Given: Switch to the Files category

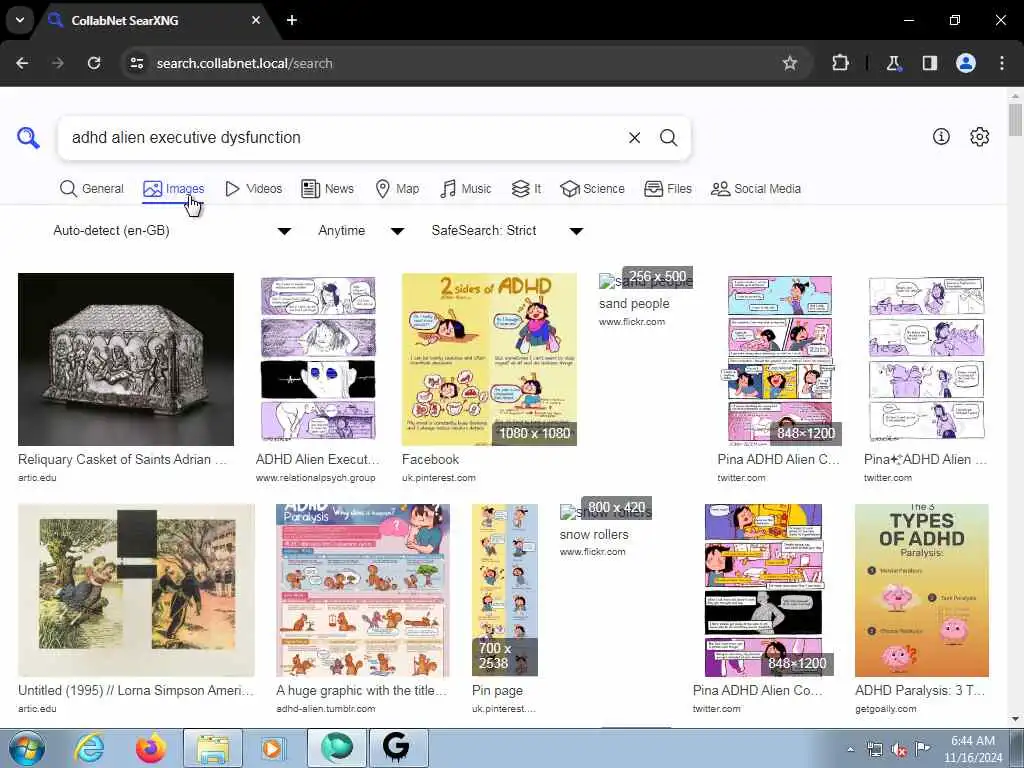Looking at the screenshot, I should [667, 189].
